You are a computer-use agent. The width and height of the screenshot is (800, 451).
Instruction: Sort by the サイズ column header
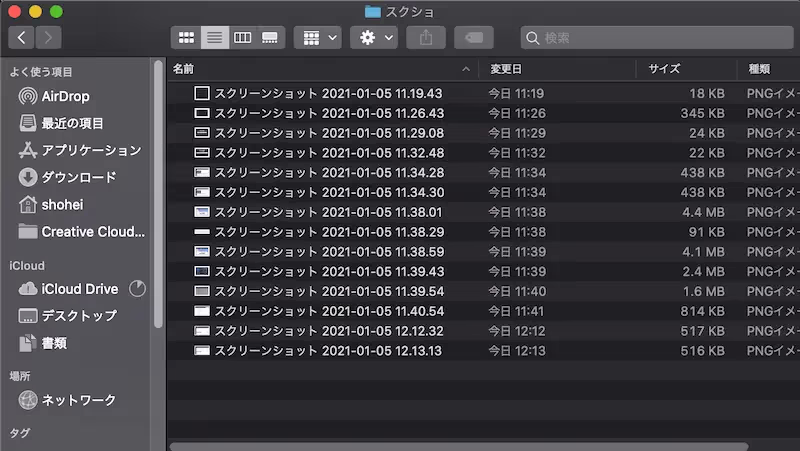pyautogui.click(x=664, y=69)
